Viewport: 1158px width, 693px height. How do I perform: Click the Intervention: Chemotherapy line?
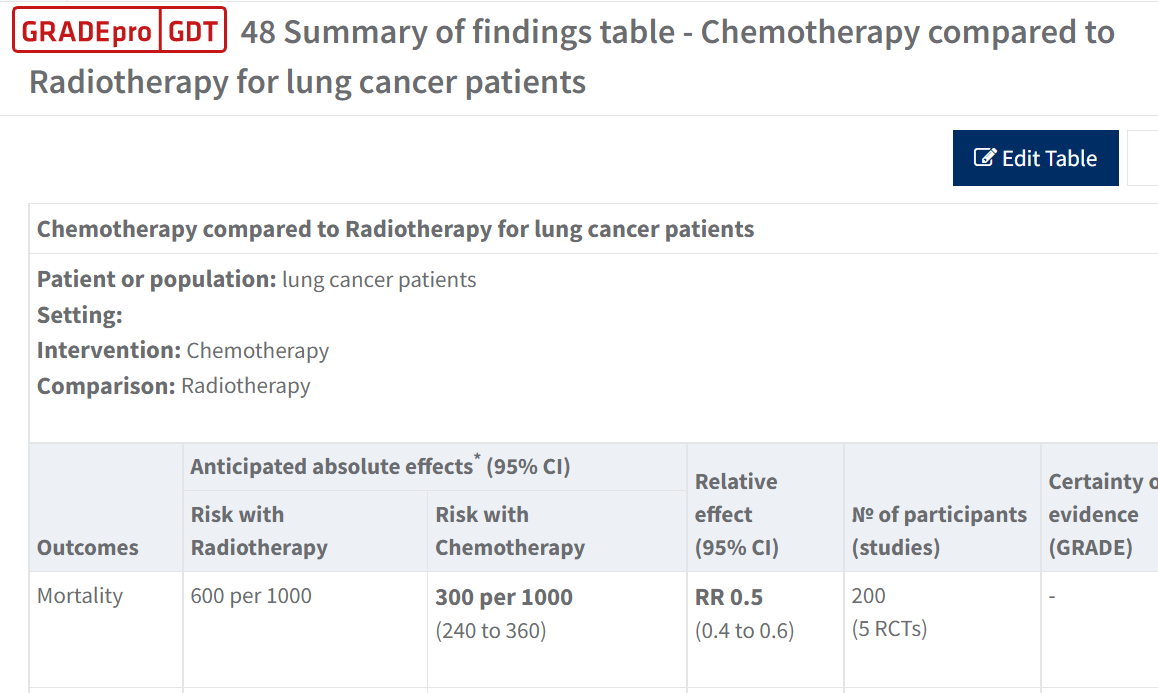click(x=183, y=350)
